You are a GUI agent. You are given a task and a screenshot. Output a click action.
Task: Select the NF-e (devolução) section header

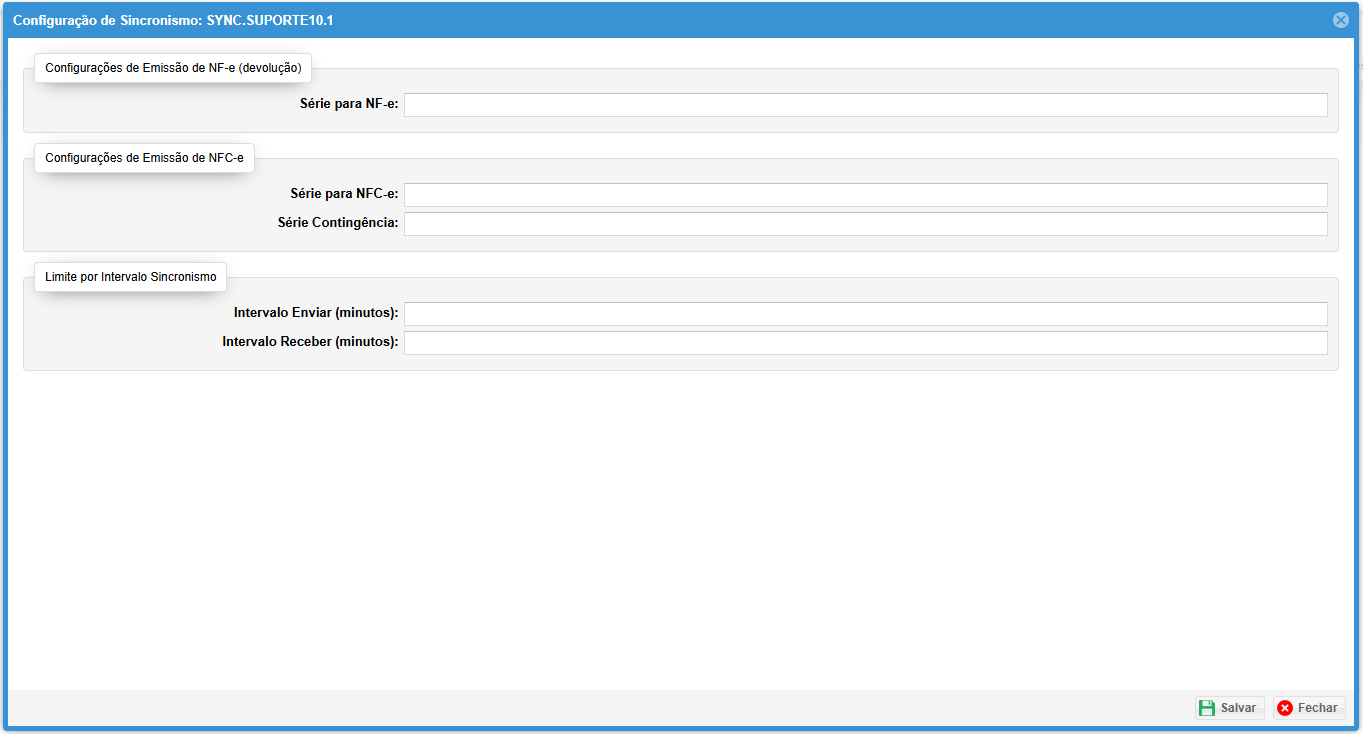(x=173, y=68)
